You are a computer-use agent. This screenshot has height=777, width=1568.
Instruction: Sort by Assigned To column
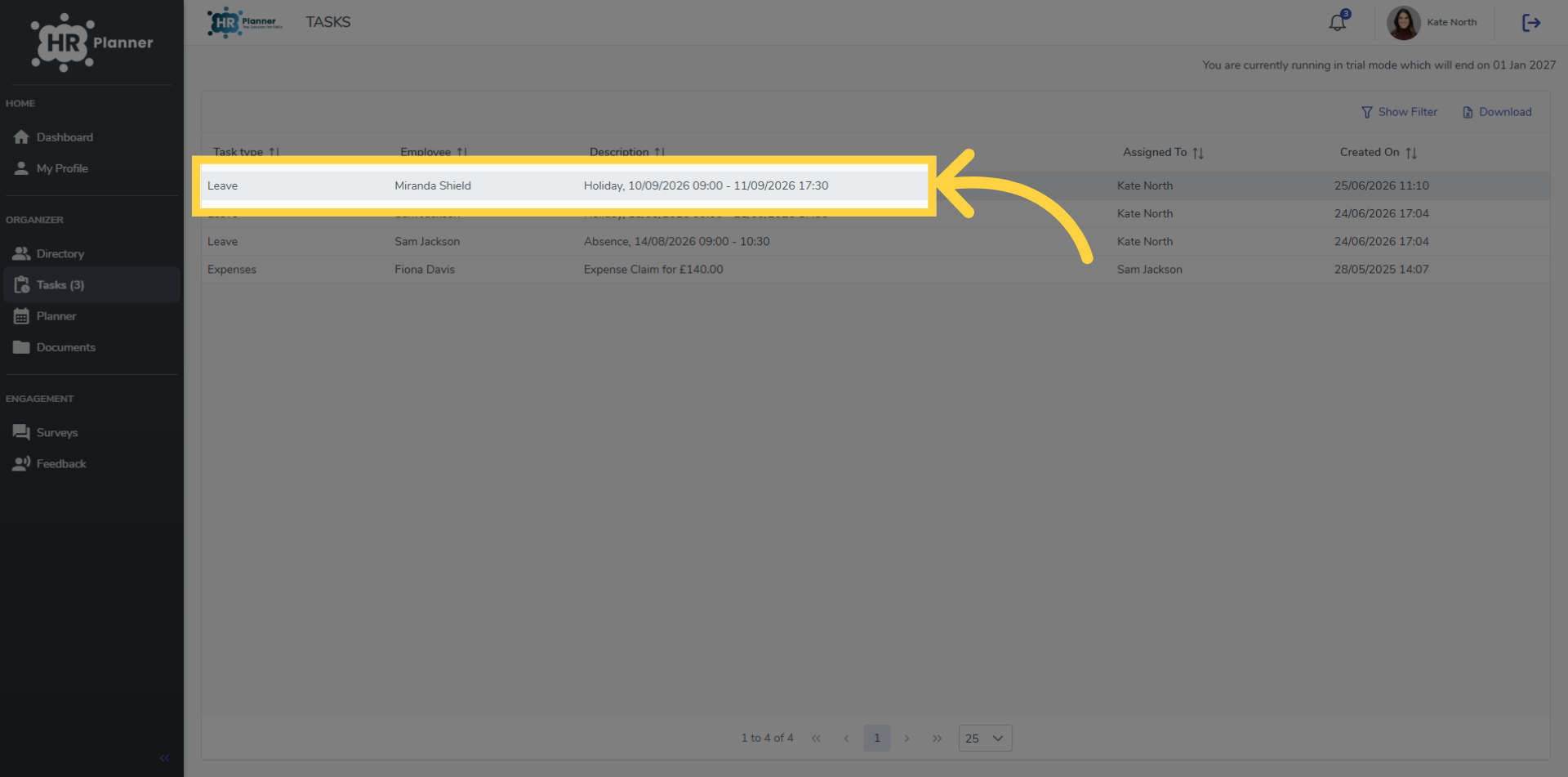pyautogui.click(x=1163, y=152)
